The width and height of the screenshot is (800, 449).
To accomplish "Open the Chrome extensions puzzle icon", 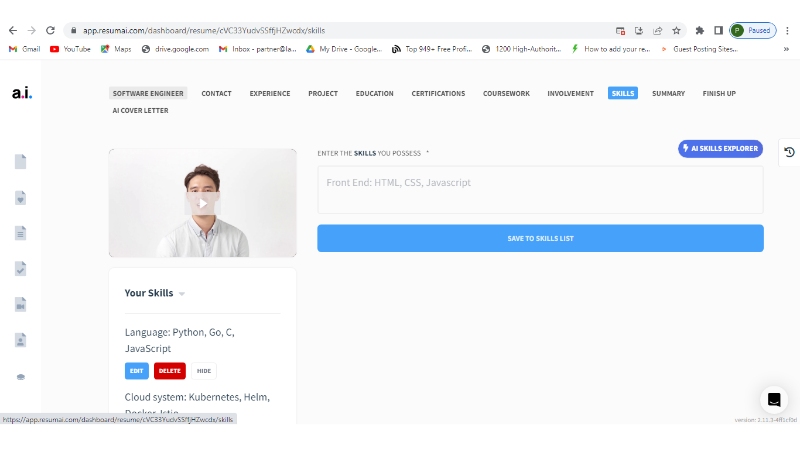I will click(700, 30).
